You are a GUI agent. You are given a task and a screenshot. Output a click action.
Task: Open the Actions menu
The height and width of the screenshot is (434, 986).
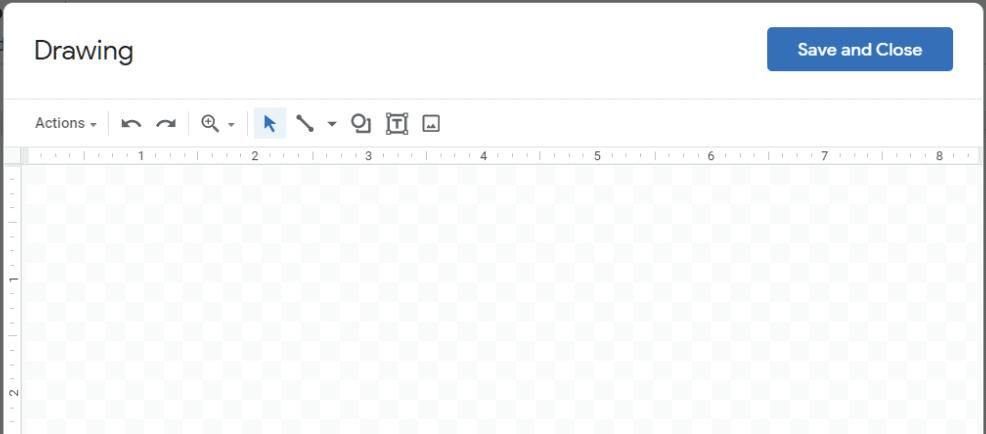65,123
